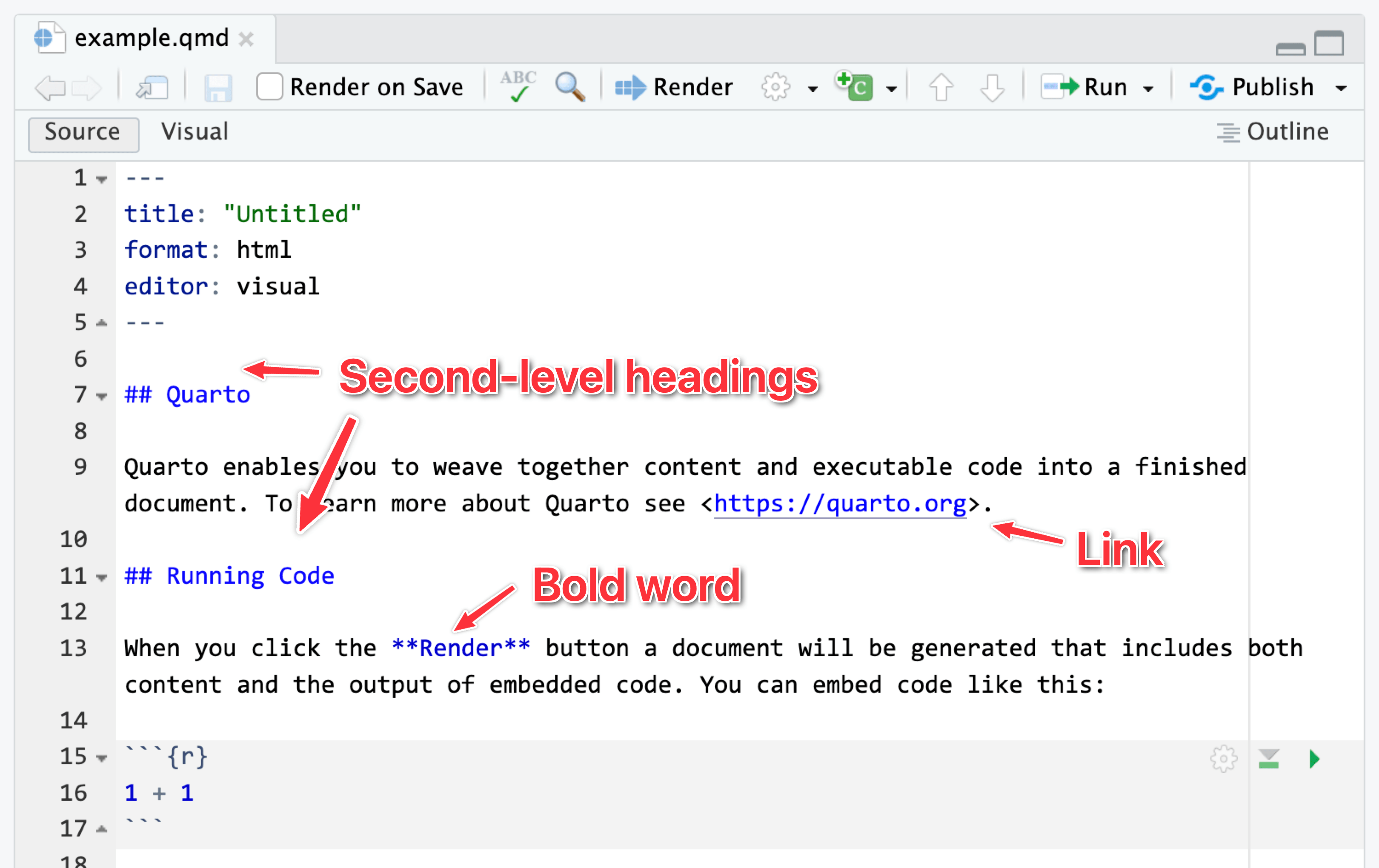Select Source editor mode
Screen dimensions: 1379x868
(x=83, y=133)
